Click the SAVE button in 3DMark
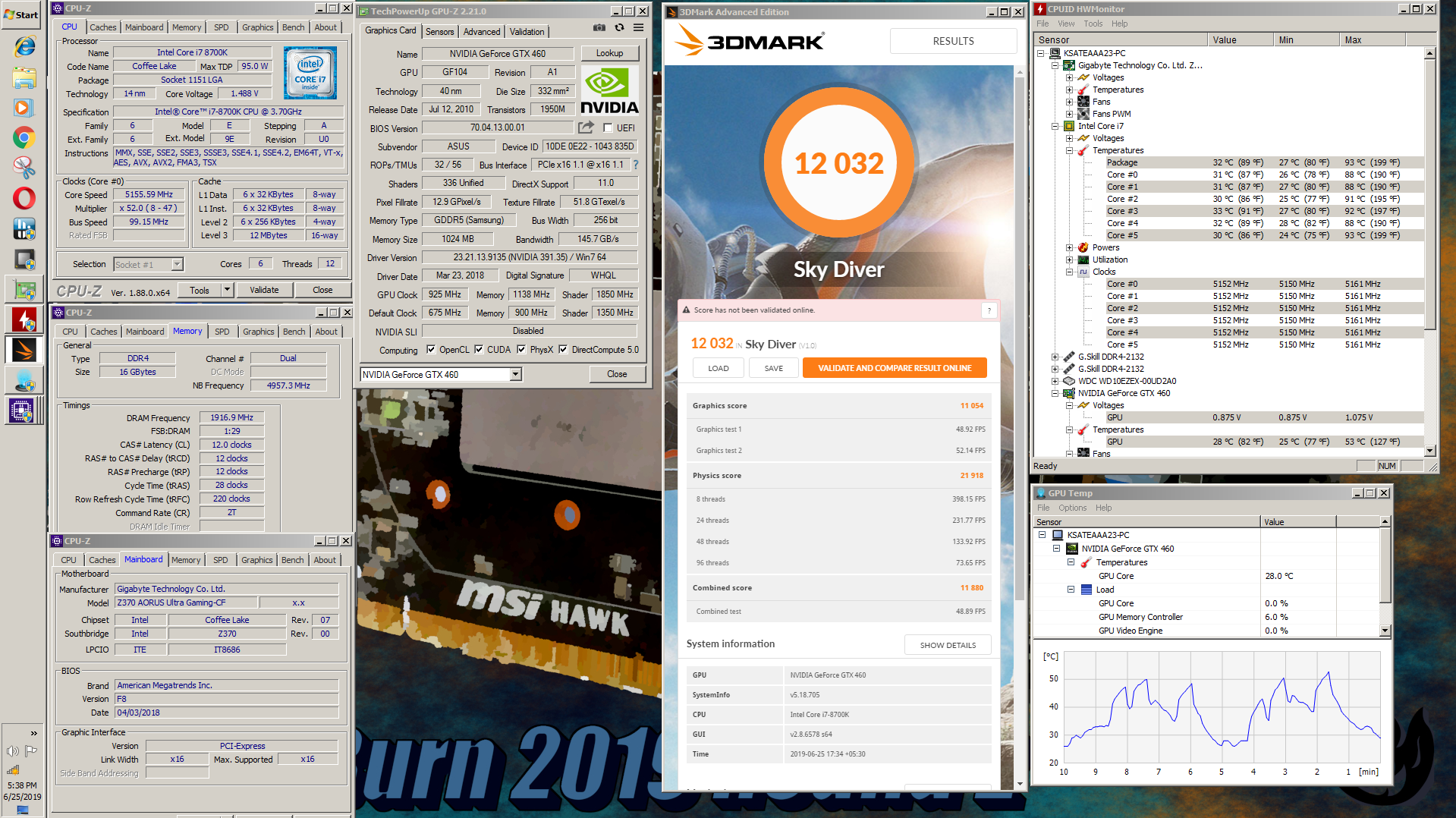 (x=773, y=368)
